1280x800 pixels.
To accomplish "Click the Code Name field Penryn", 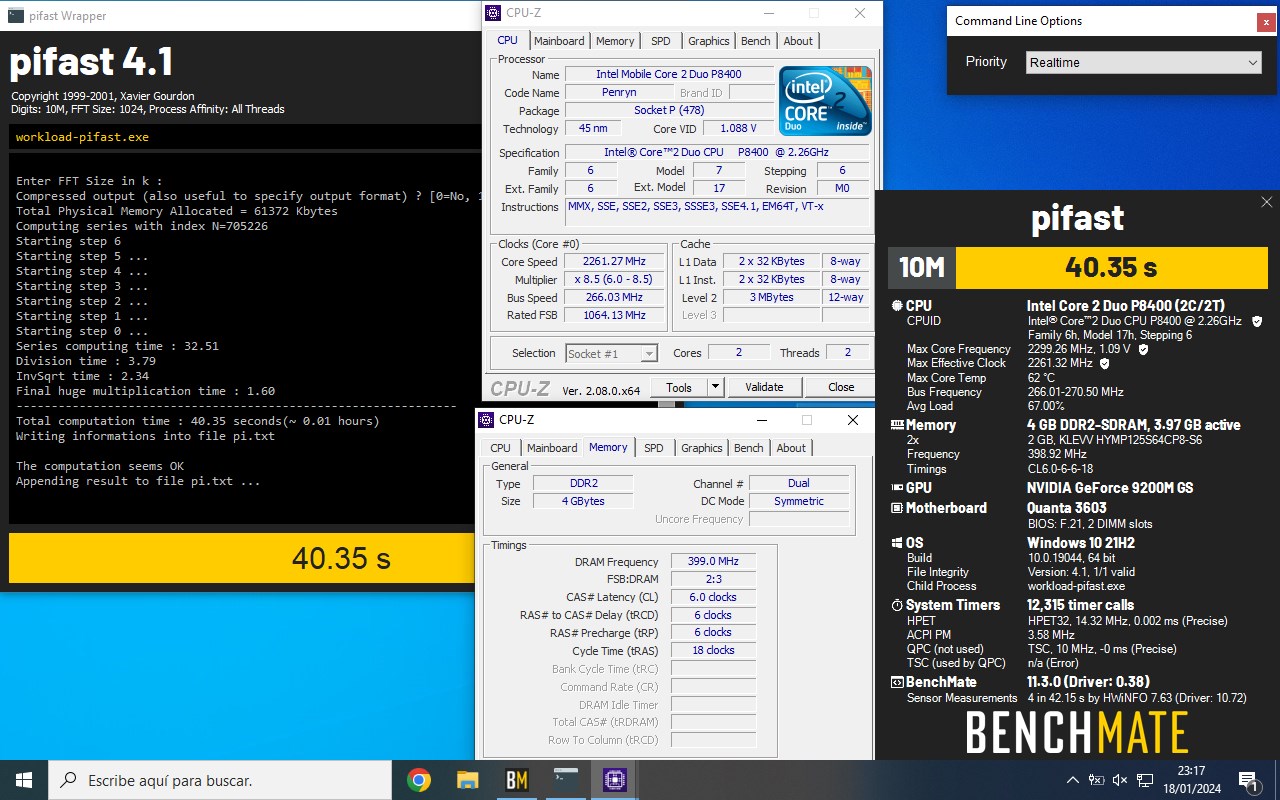I will pos(619,92).
